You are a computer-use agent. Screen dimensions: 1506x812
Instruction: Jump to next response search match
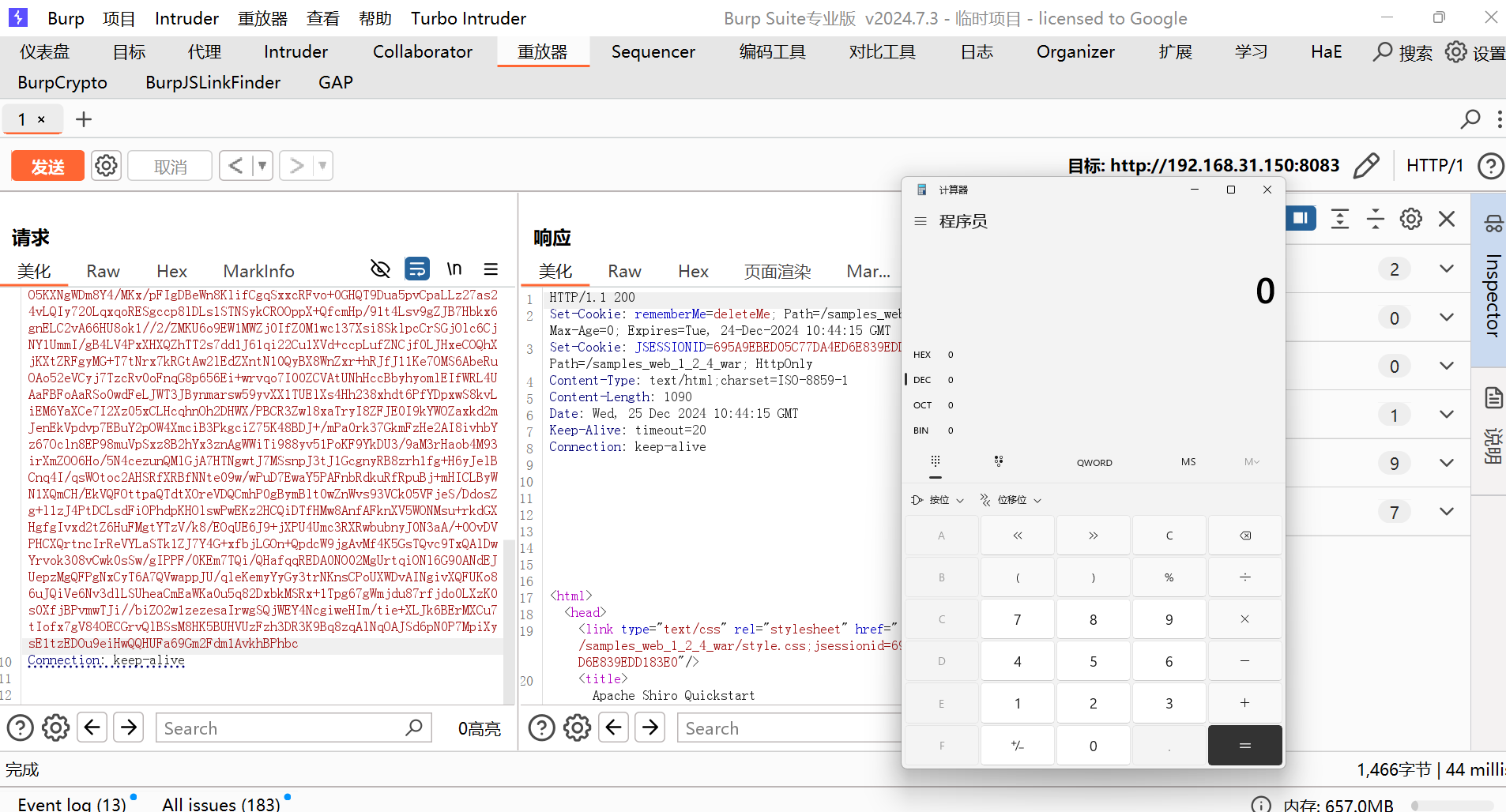coord(650,727)
